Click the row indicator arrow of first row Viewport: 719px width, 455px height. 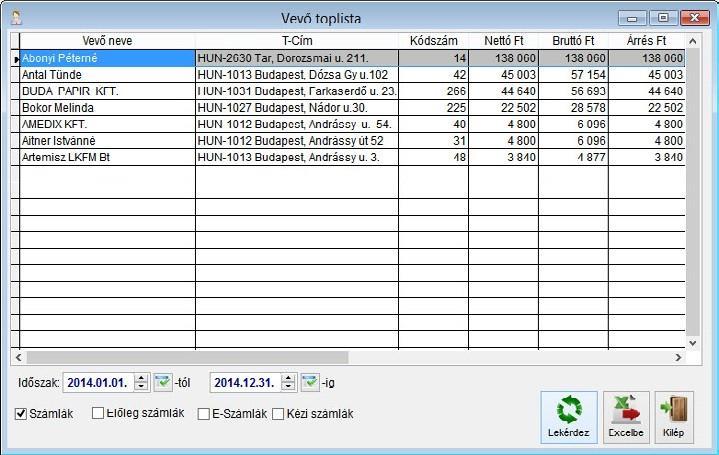[16, 59]
